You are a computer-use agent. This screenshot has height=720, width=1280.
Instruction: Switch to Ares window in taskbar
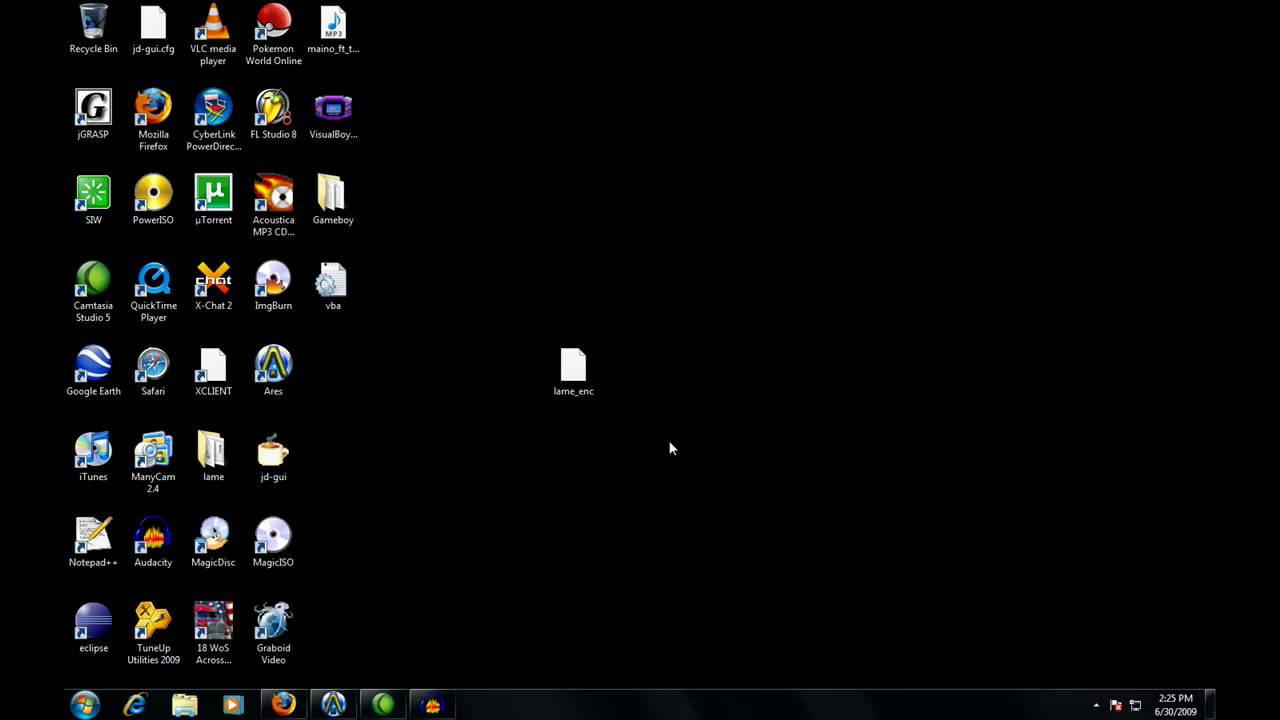pyautogui.click(x=333, y=705)
